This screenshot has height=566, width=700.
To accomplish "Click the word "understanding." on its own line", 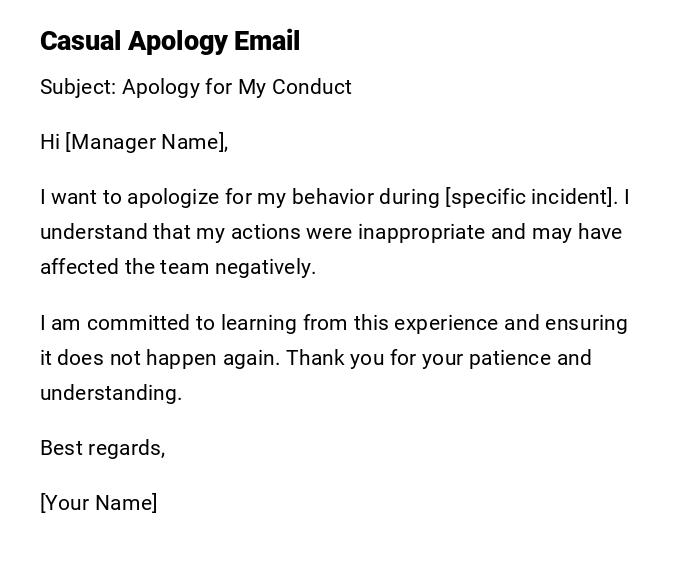I will (x=111, y=393).
